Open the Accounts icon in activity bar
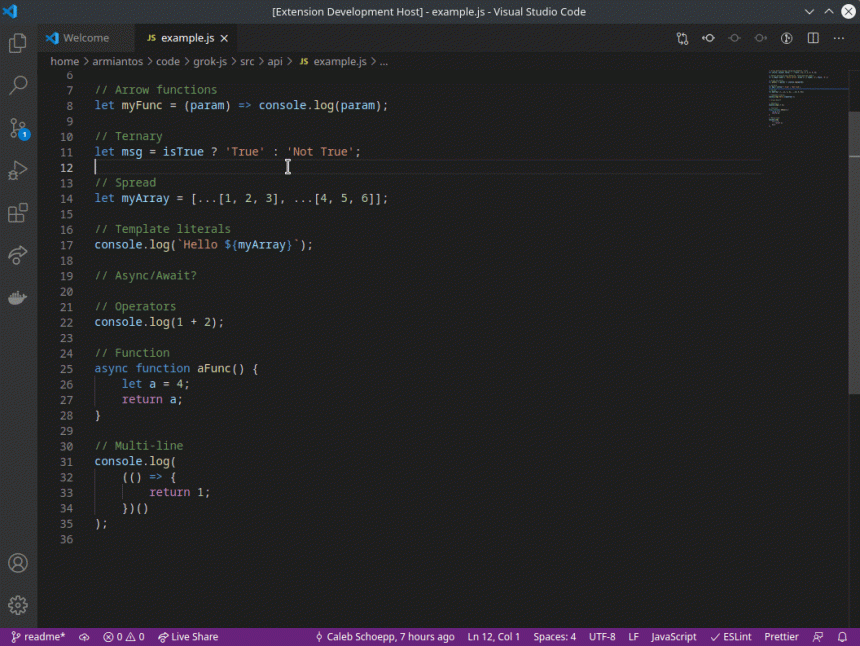Screen dimensions: 860x646 pos(17,563)
